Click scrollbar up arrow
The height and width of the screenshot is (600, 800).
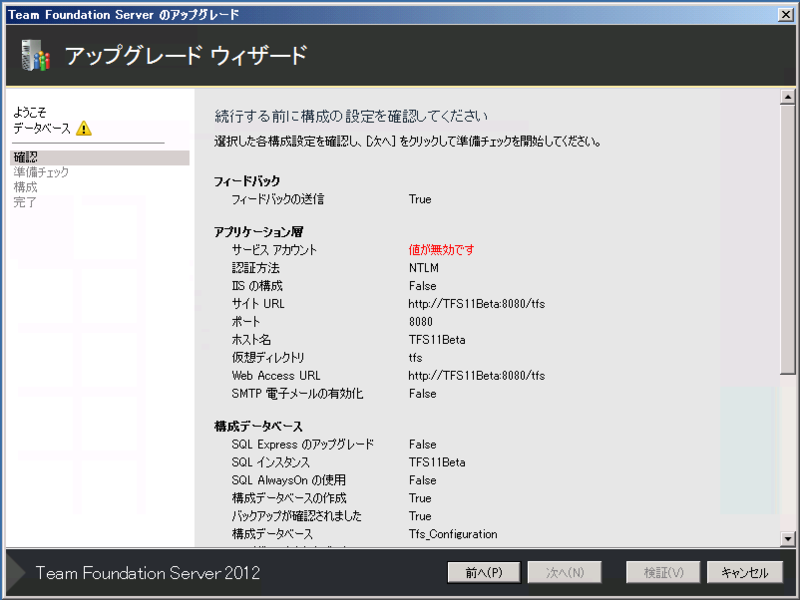788,97
